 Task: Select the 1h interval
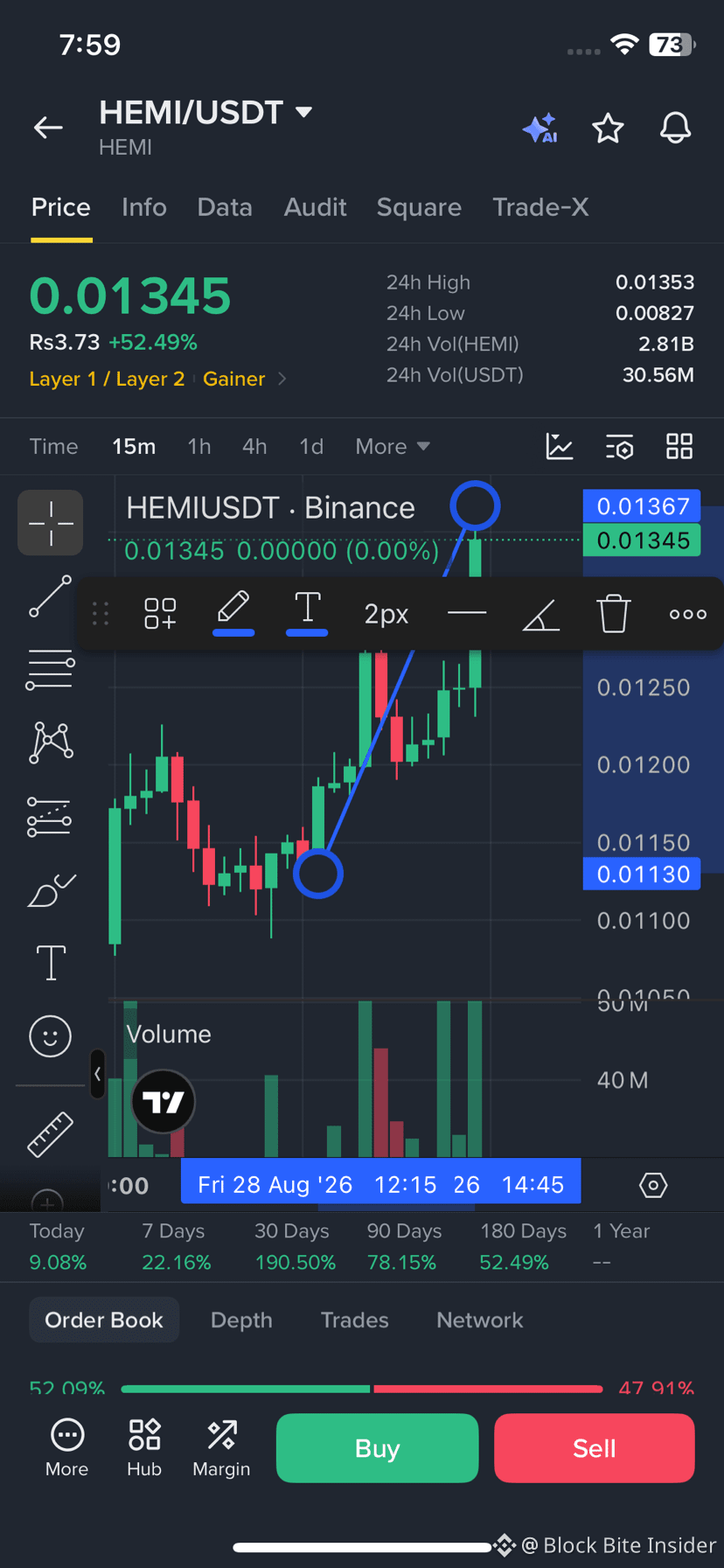tap(199, 447)
